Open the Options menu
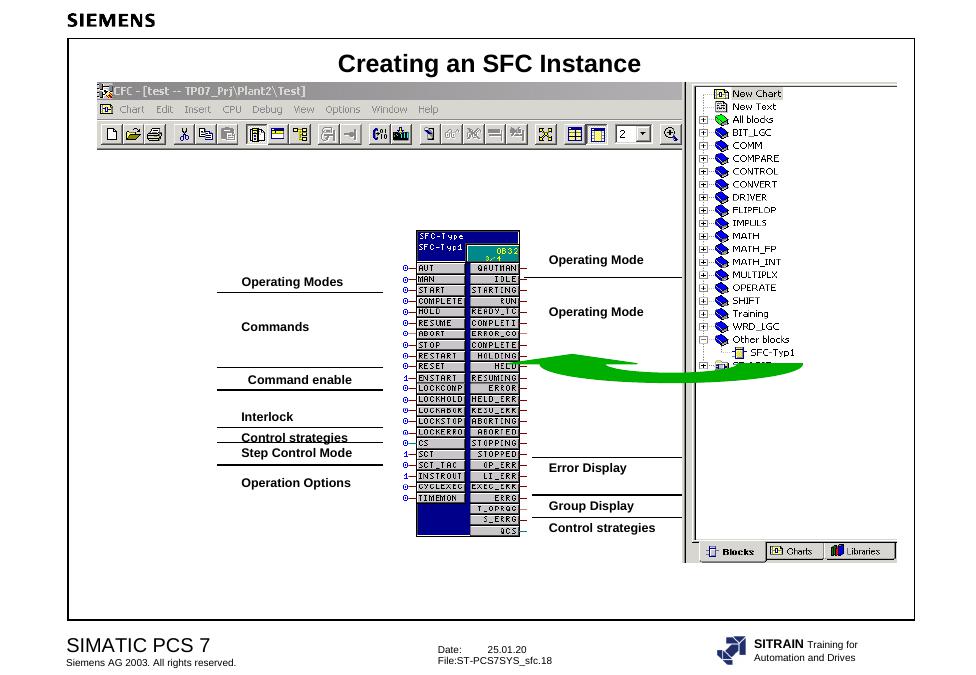The height and width of the screenshot is (675, 976). pyautogui.click(x=342, y=110)
